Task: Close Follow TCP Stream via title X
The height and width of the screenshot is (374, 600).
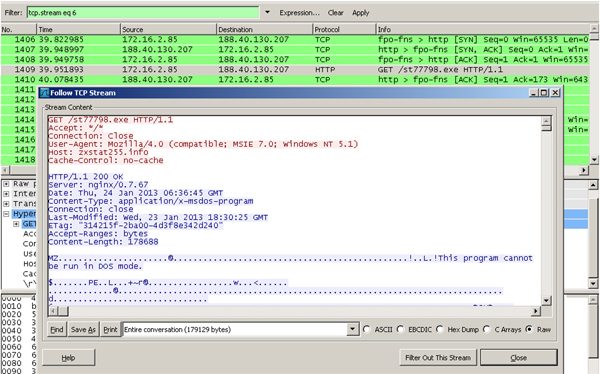Action: [x=555, y=93]
